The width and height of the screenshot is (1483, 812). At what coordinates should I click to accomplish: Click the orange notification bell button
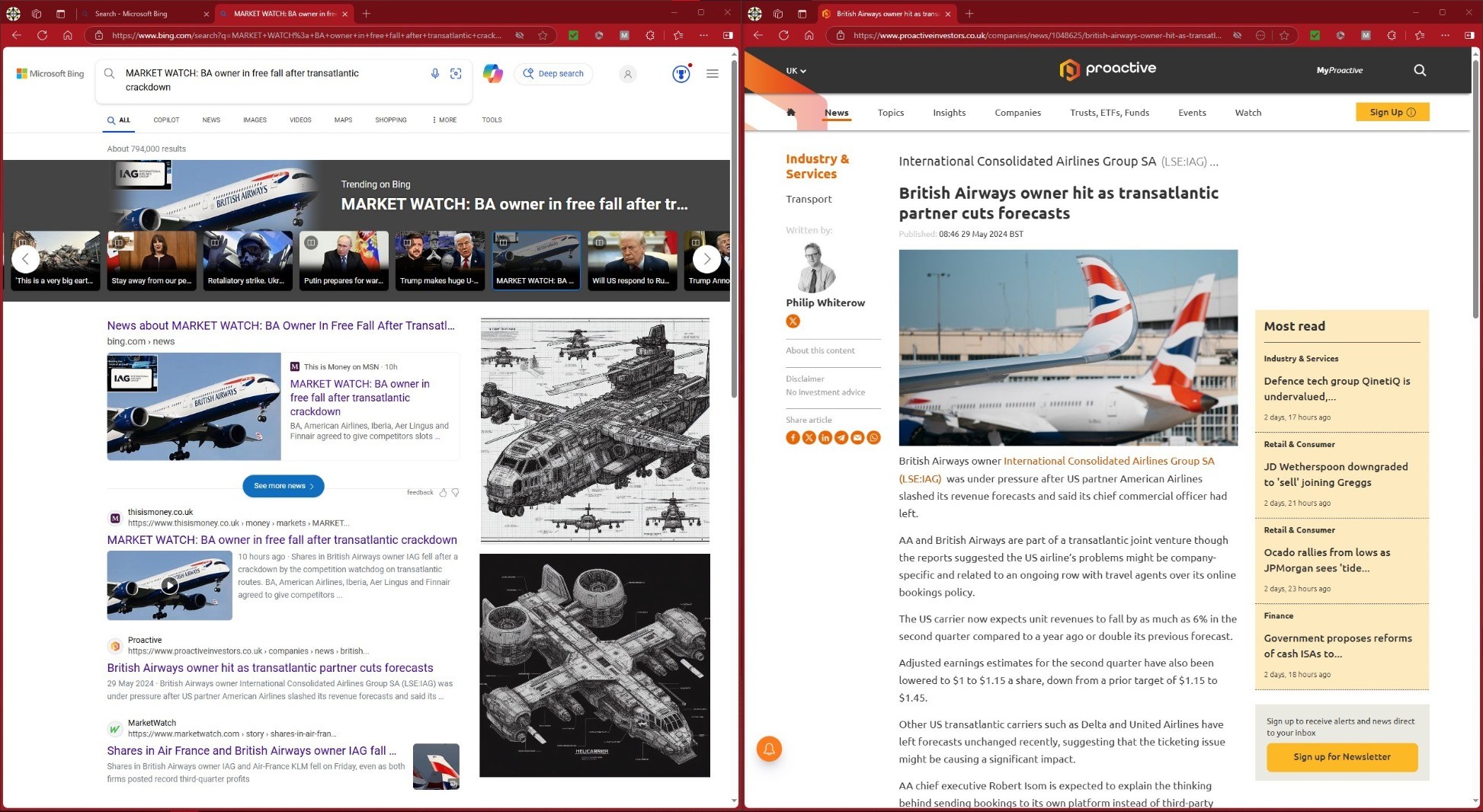click(x=769, y=749)
